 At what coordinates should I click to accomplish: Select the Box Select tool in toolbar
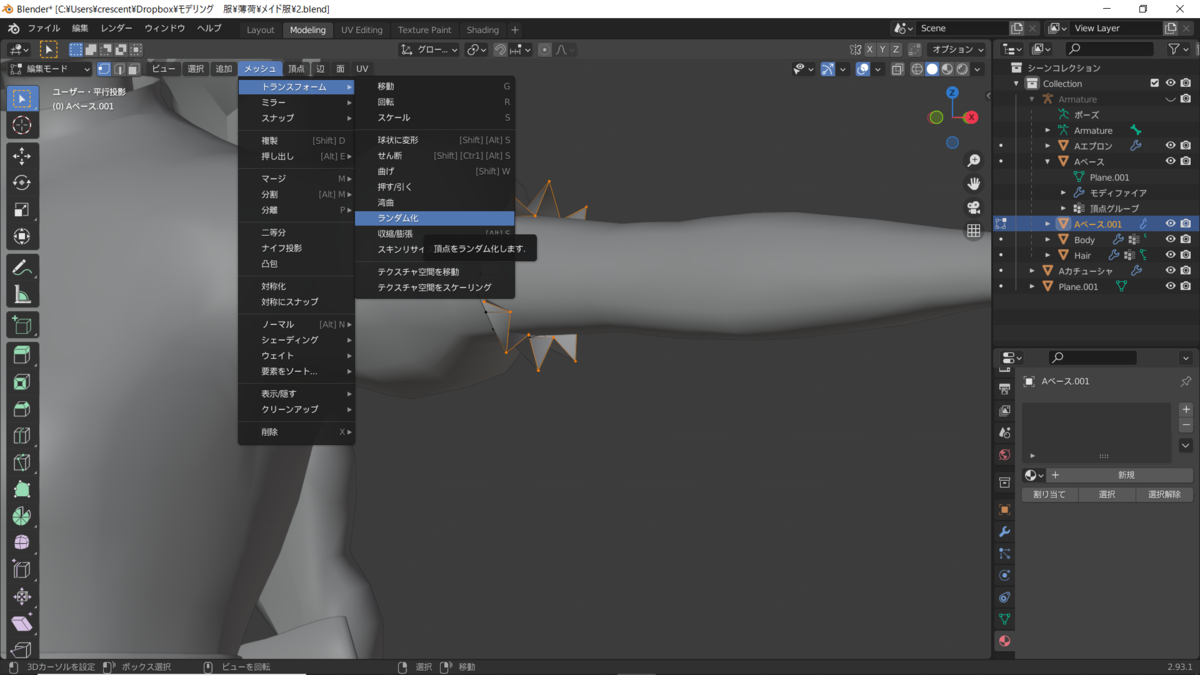[22, 98]
